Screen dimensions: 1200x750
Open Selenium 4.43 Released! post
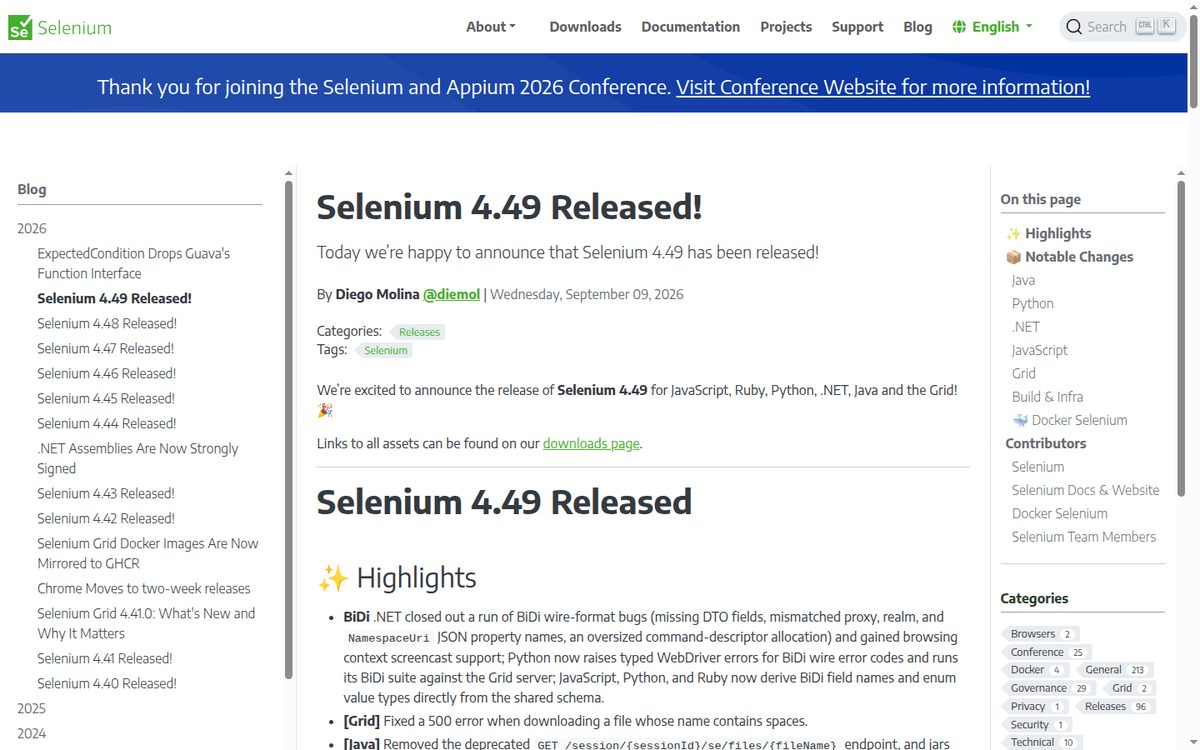pyautogui.click(x=106, y=493)
